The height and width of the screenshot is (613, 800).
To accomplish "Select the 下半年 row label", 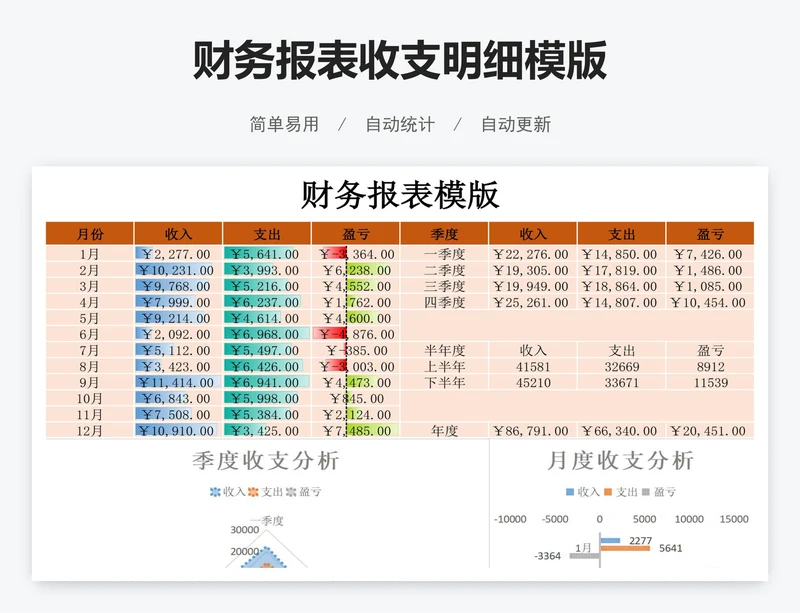I will (444, 382).
